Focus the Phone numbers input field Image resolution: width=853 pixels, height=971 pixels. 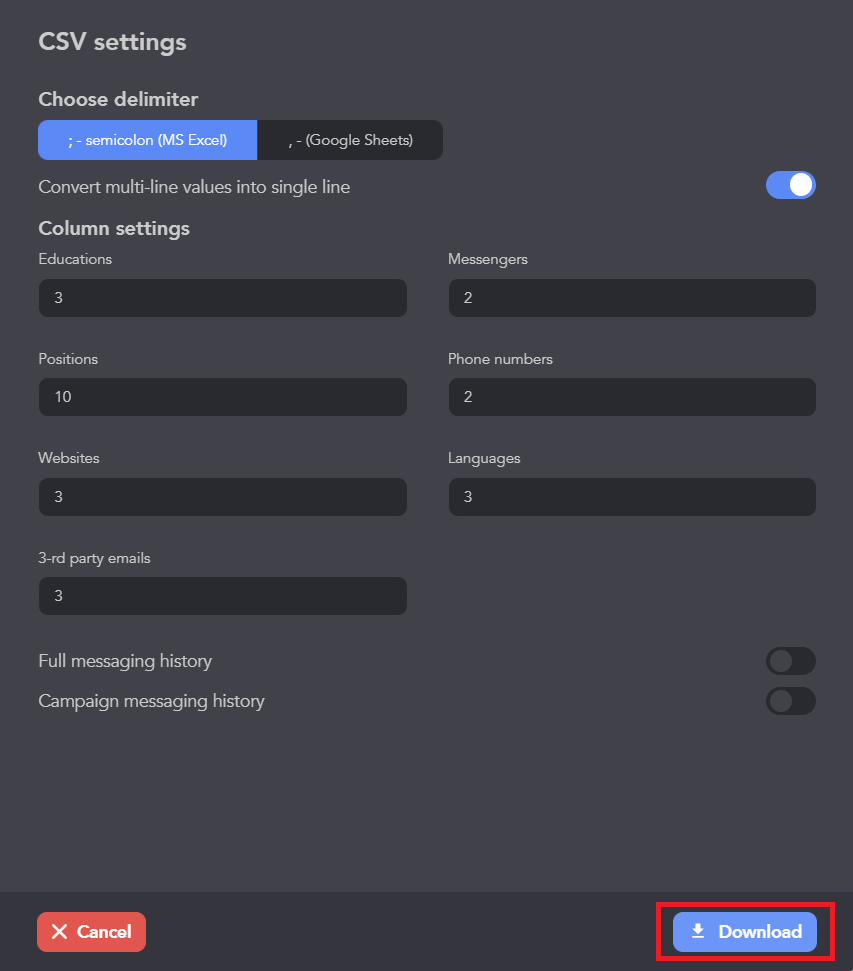[x=631, y=397]
